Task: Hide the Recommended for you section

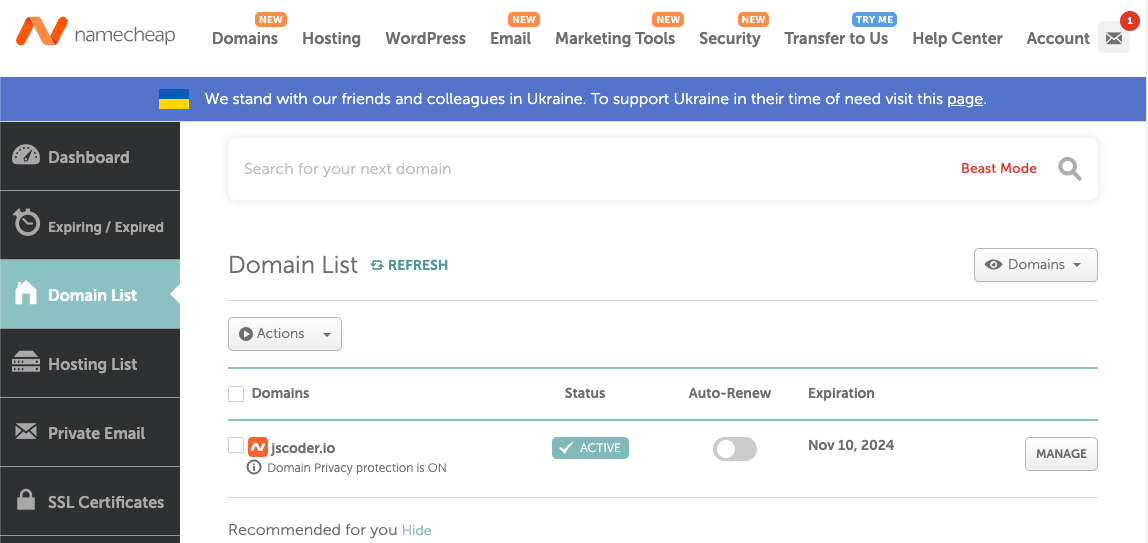Action: tap(416, 530)
